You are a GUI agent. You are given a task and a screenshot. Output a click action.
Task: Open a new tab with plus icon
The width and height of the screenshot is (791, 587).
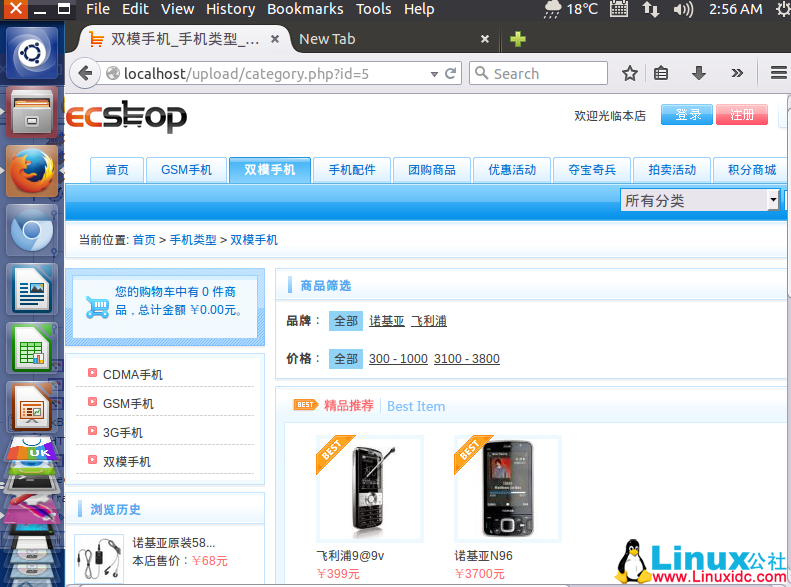pyautogui.click(x=518, y=39)
